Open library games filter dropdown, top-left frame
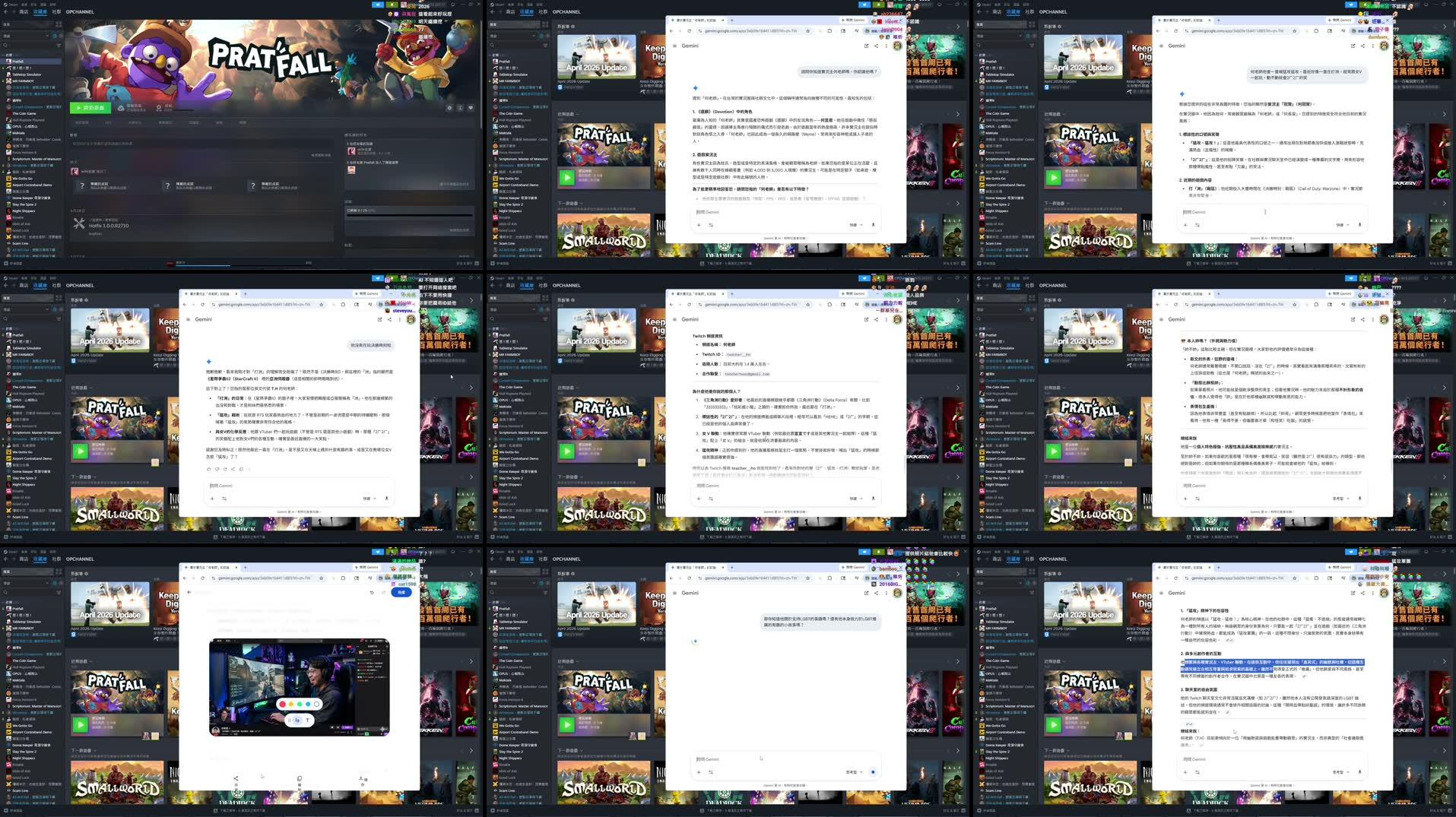The image size is (1456, 817). (24, 36)
